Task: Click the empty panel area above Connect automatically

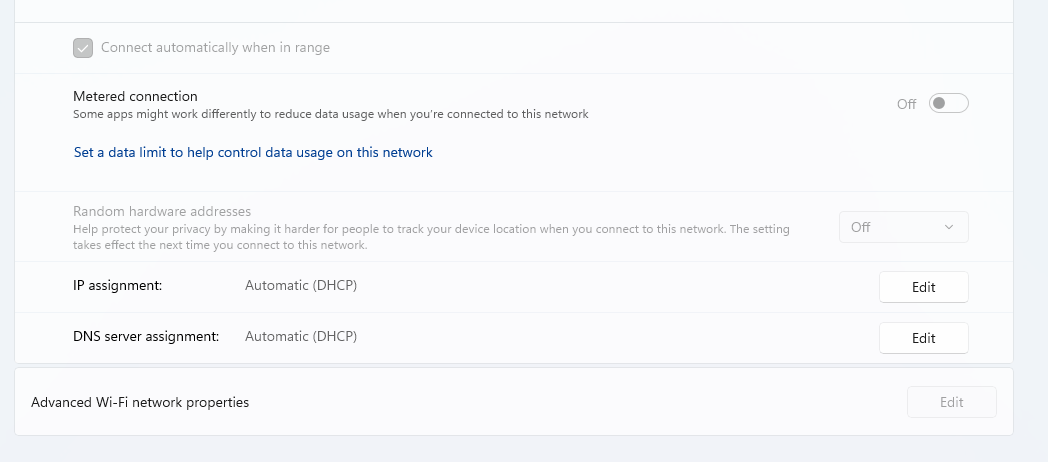Action: (x=513, y=11)
